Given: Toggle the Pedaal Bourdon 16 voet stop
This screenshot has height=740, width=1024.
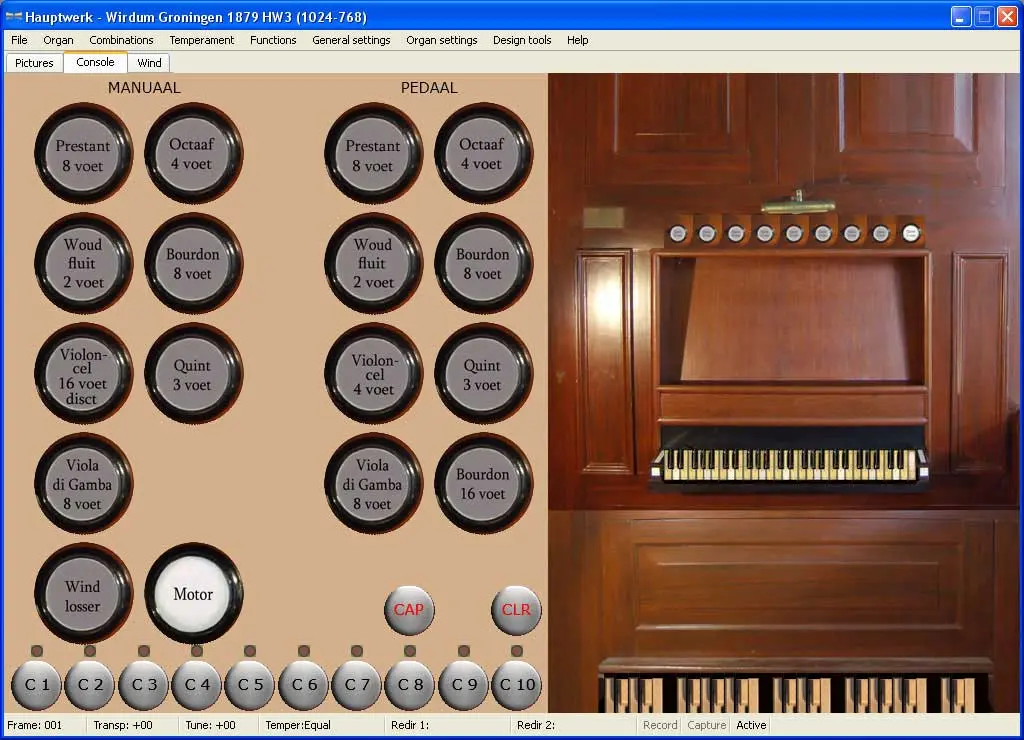Looking at the screenshot, I should tap(483, 484).
